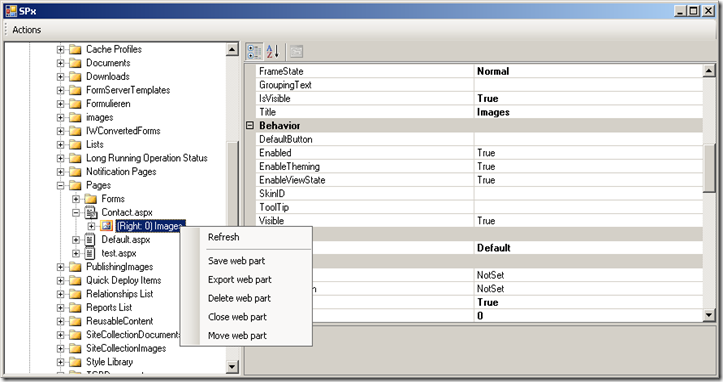Viewport: 723px width, 382px height.
Task: Click the Reports List folder icon
Action: (x=75, y=308)
